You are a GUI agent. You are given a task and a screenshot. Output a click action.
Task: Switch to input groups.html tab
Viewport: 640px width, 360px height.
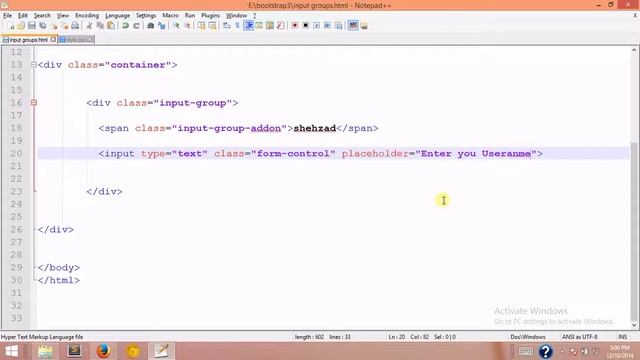[x=29, y=40]
